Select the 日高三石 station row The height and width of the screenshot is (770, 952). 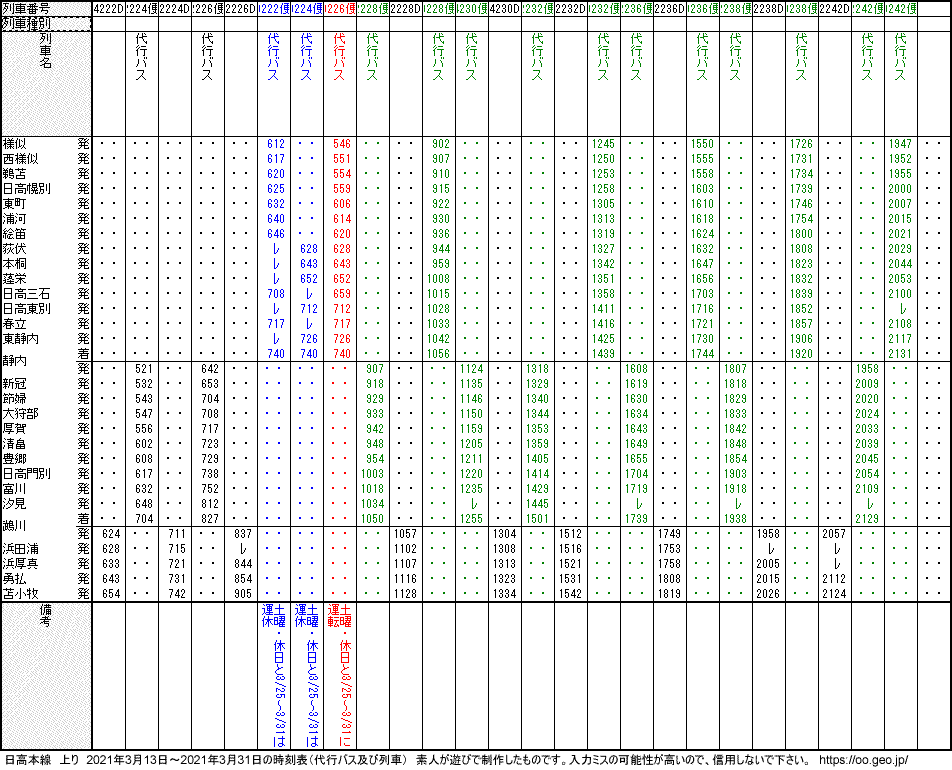(x=27, y=294)
